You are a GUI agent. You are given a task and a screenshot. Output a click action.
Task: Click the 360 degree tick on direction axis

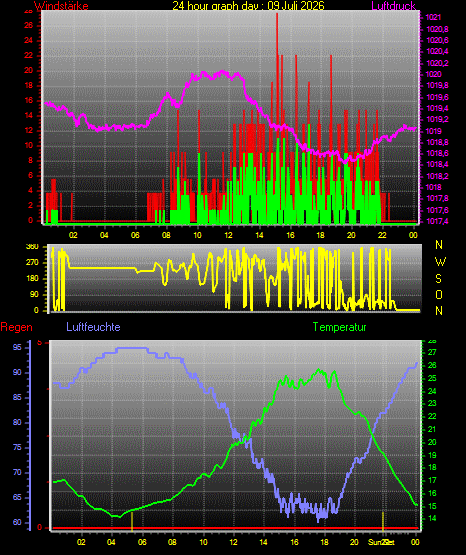(x=33, y=247)
